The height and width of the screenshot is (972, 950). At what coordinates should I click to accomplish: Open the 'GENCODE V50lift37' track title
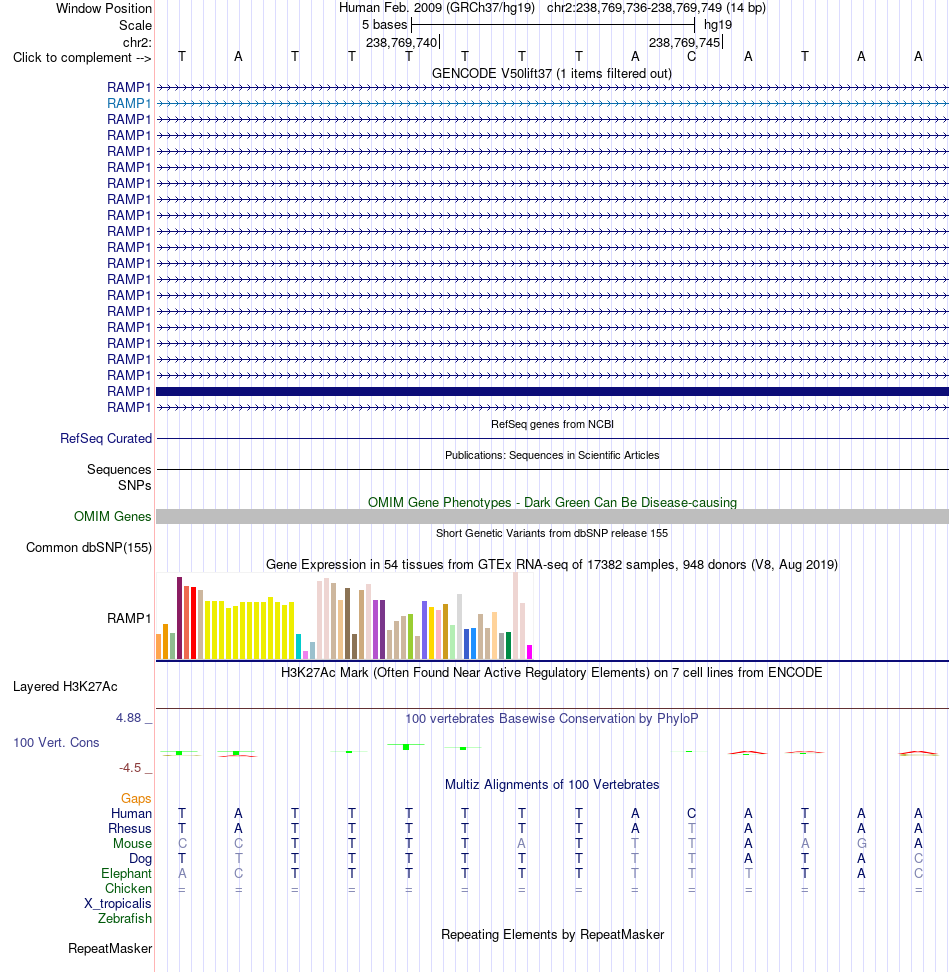(x=552, y=73)
